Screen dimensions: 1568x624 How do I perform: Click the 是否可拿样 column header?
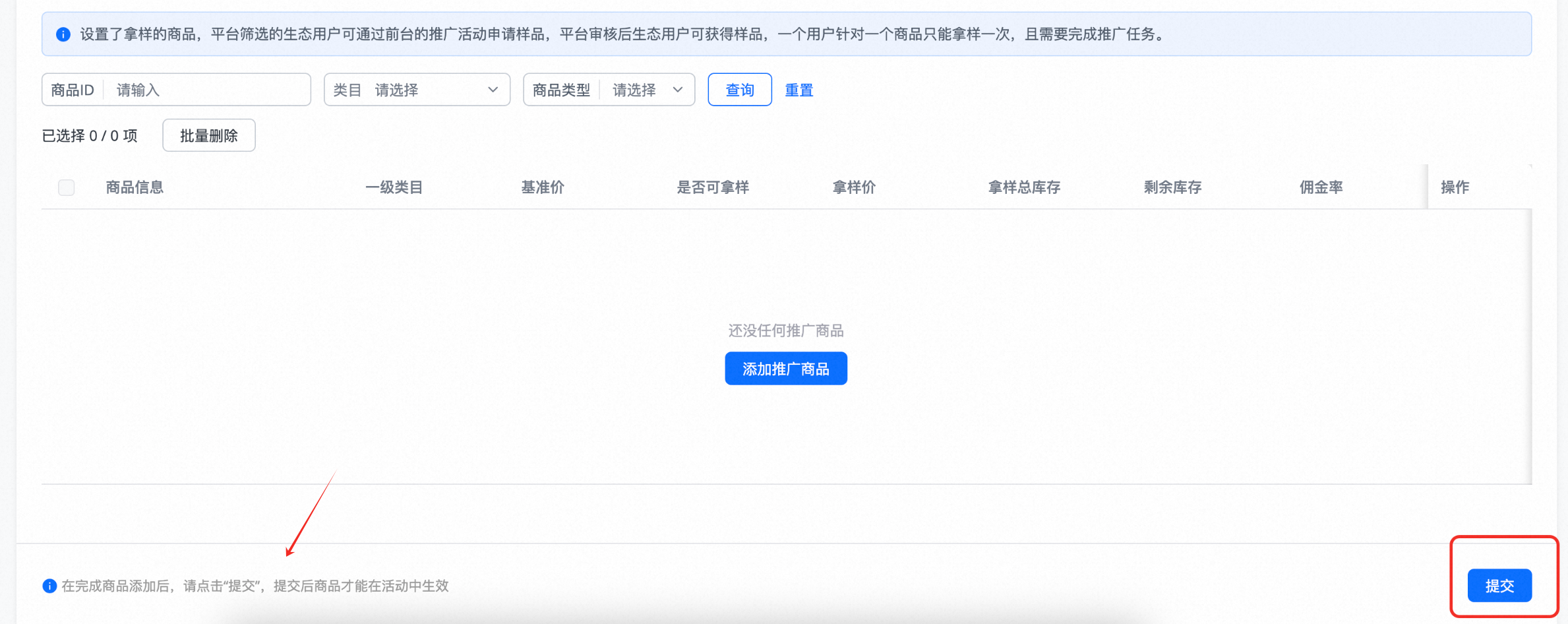[713, 187]
